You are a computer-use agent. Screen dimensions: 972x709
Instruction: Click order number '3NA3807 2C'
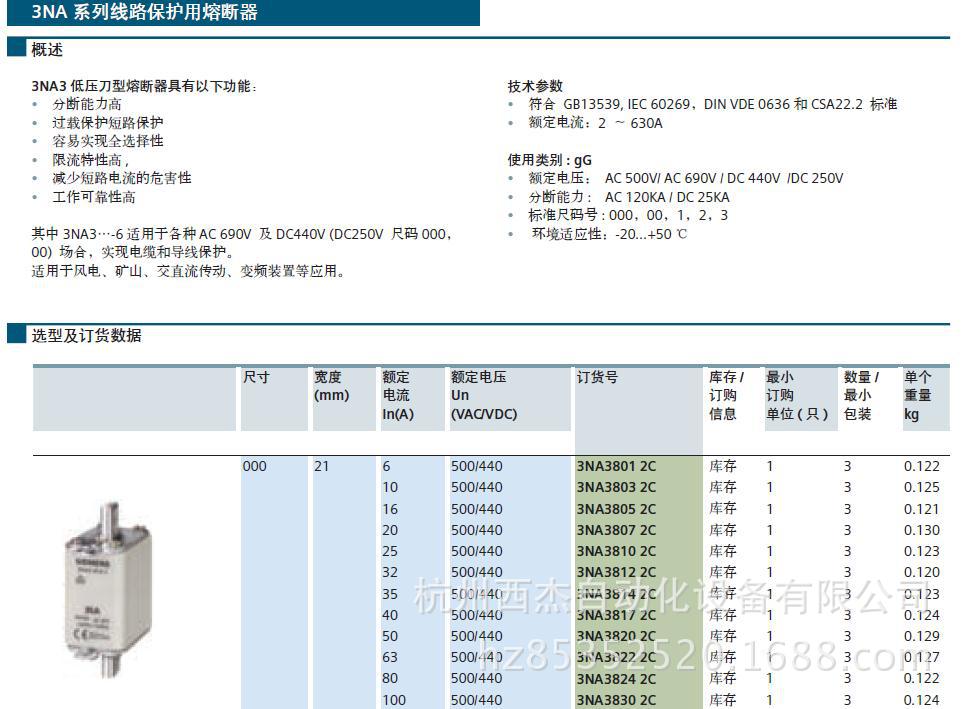[616, 530]
